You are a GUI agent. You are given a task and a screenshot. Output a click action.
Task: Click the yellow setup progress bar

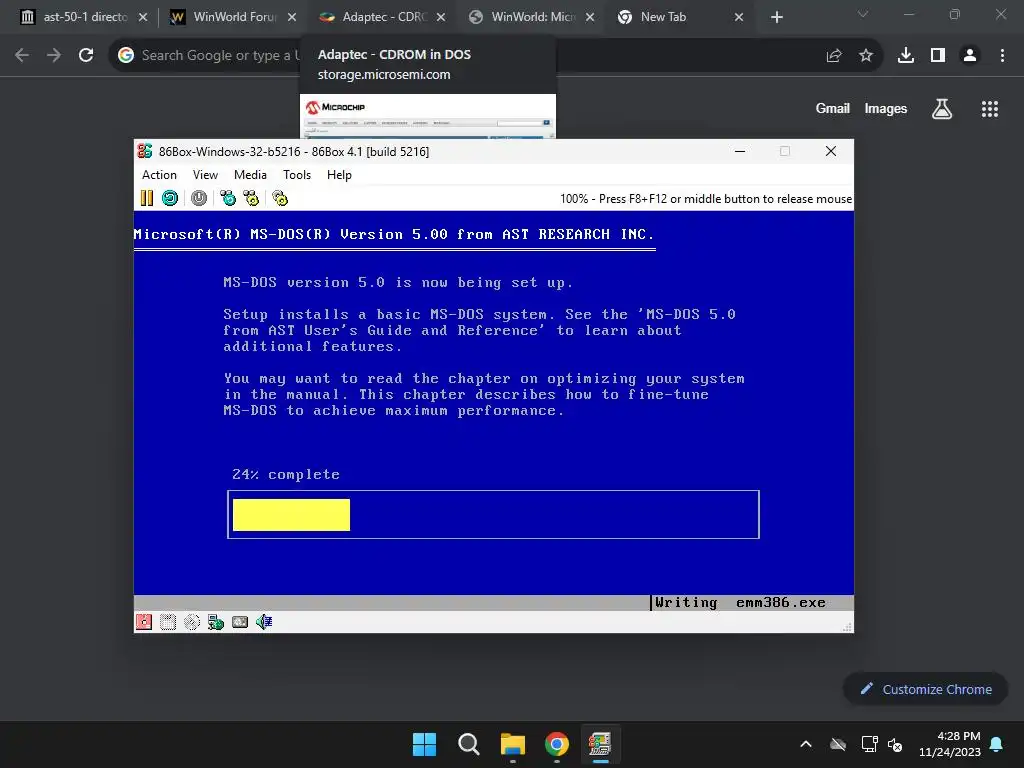pos(291,515)
